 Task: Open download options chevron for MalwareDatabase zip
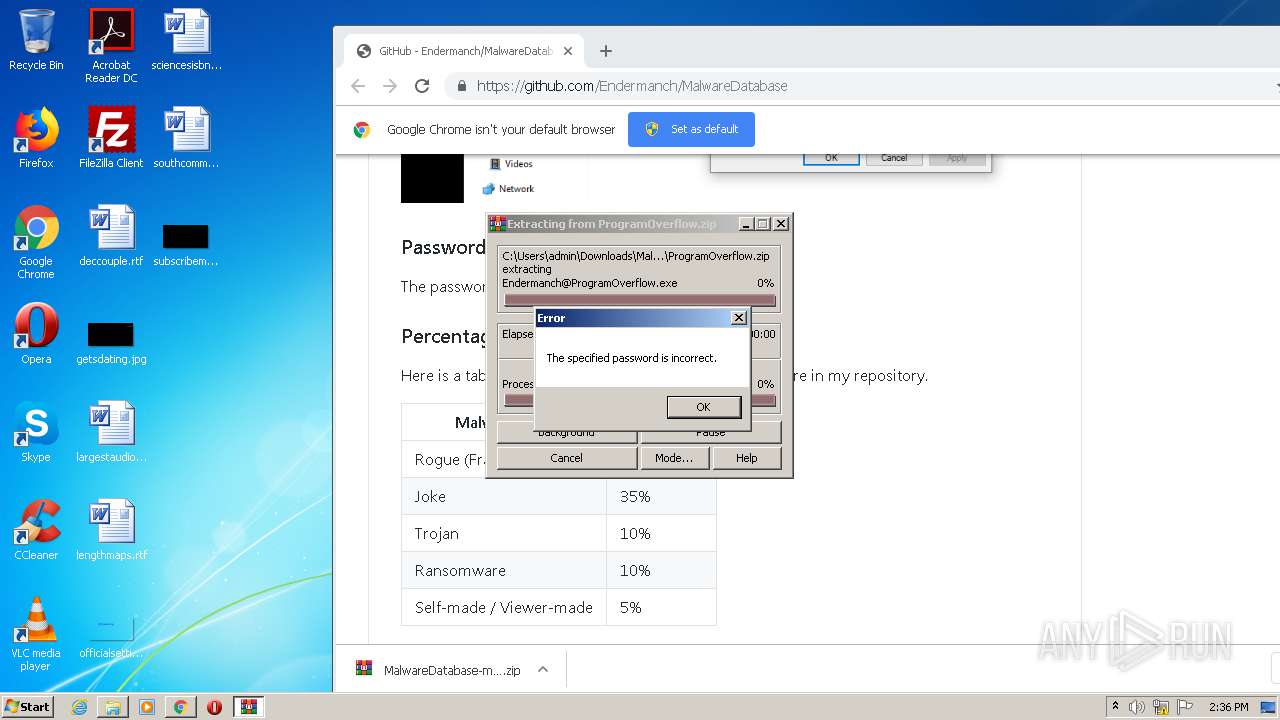543,670
